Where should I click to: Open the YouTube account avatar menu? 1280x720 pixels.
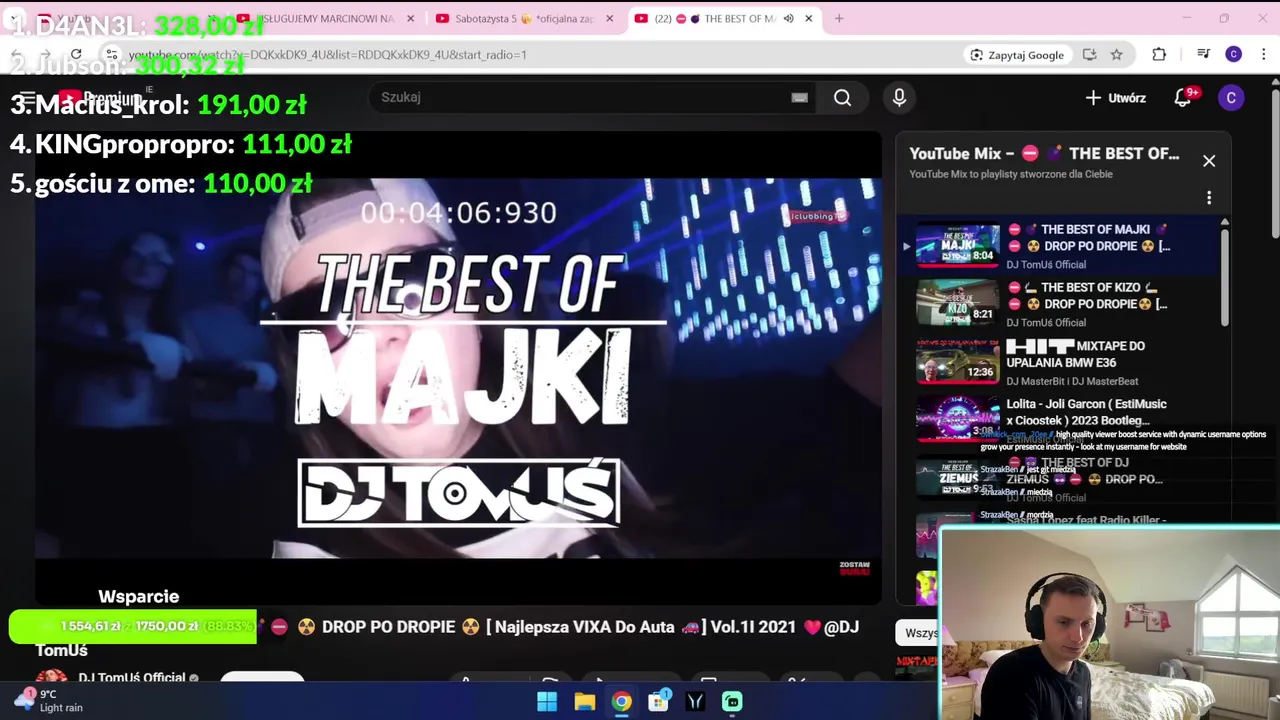1231,97
